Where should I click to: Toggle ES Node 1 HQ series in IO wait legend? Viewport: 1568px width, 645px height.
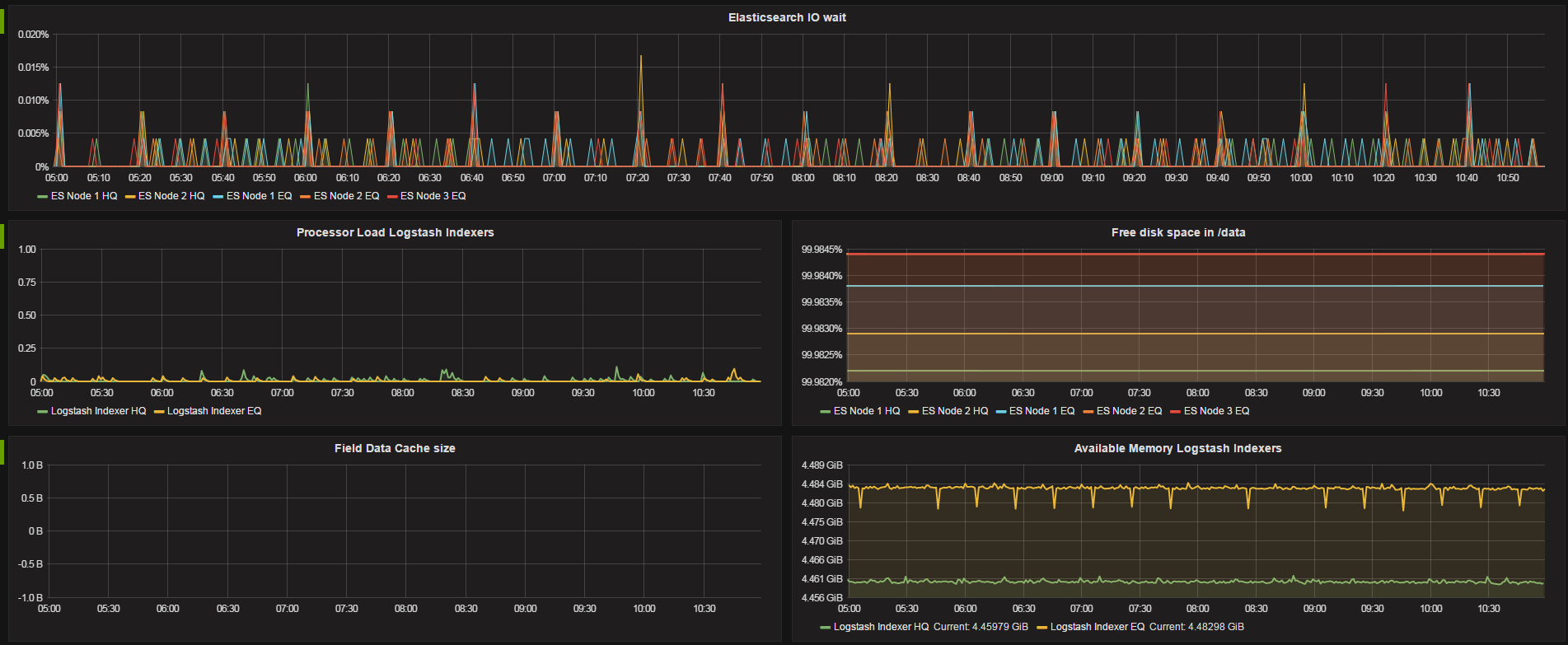[x=84, y=196]
